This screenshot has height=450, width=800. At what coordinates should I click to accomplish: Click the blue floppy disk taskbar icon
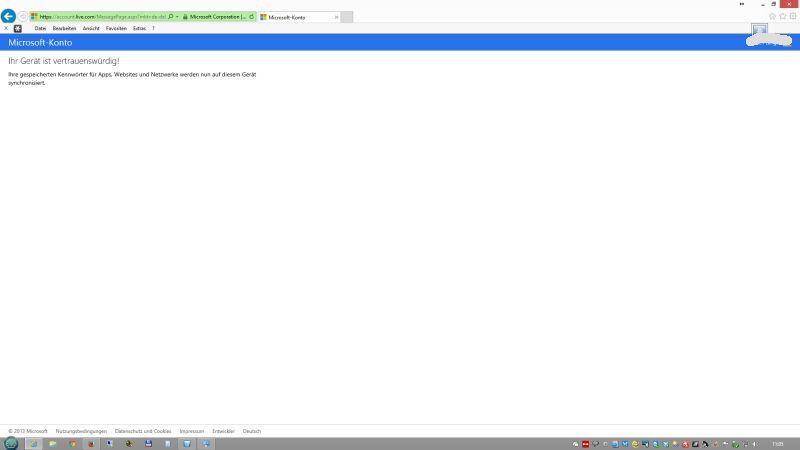pyautogui.click(x=148, y=443)
